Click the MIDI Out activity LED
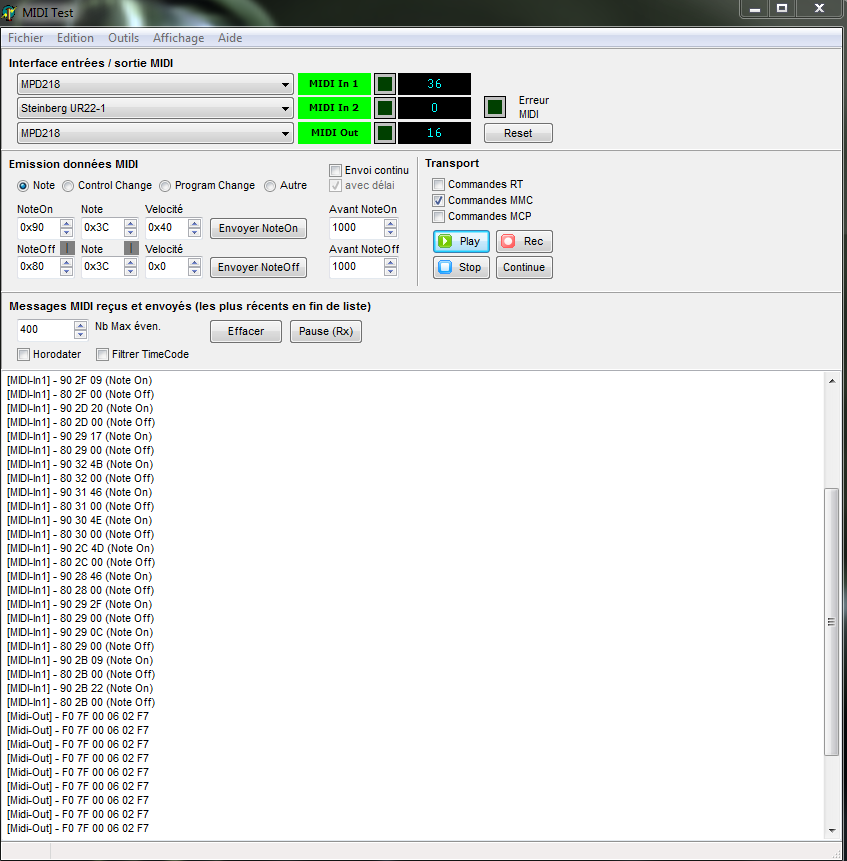Screen dimensions: 847x861 click(385, 133)
